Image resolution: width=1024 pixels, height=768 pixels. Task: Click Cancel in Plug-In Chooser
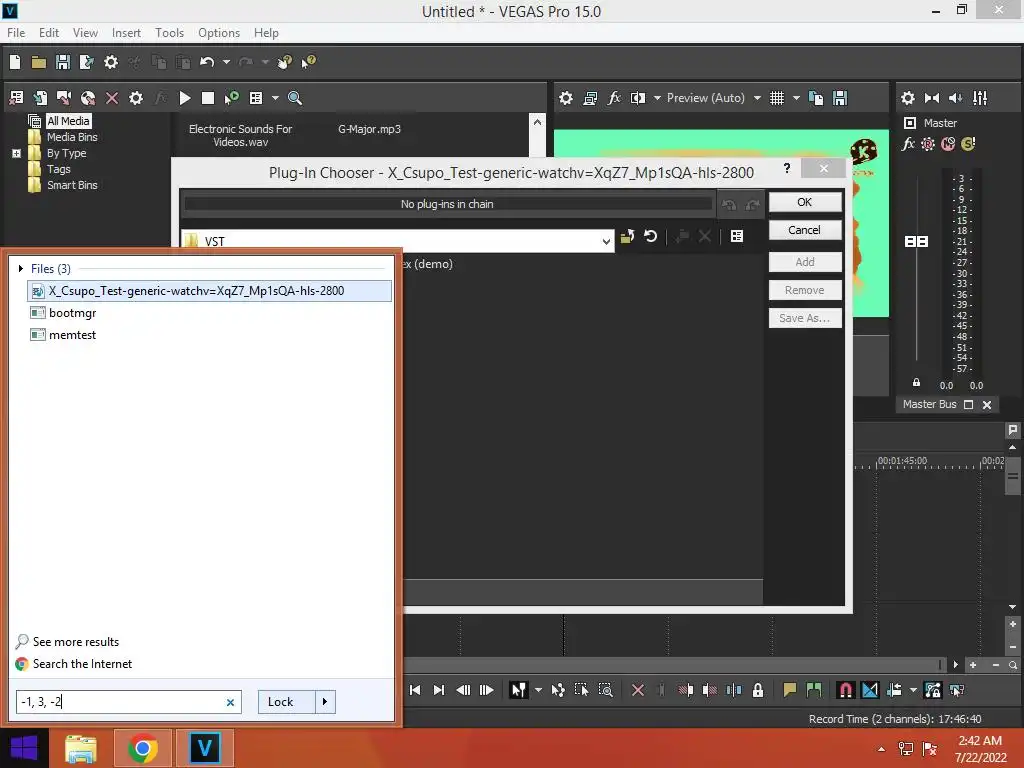tap(805, 230)
